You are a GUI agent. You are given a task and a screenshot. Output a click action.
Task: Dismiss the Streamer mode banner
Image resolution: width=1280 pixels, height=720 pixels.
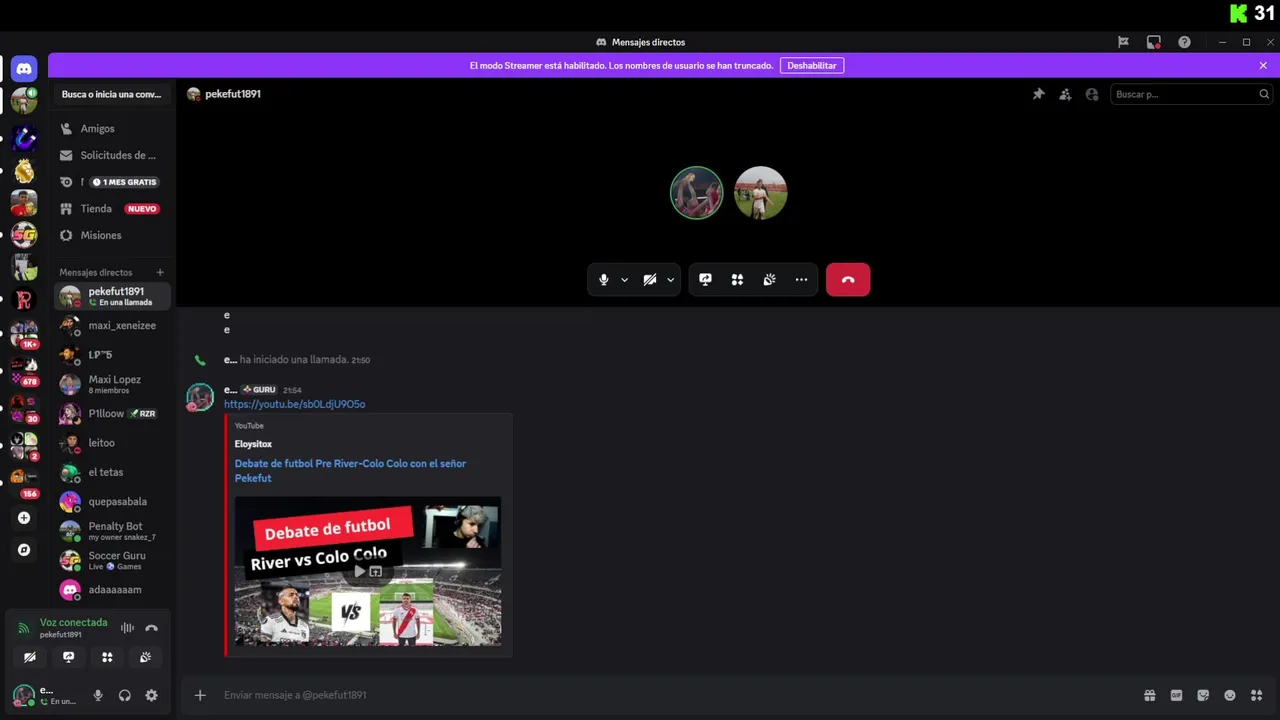(x=1263, y=65)
